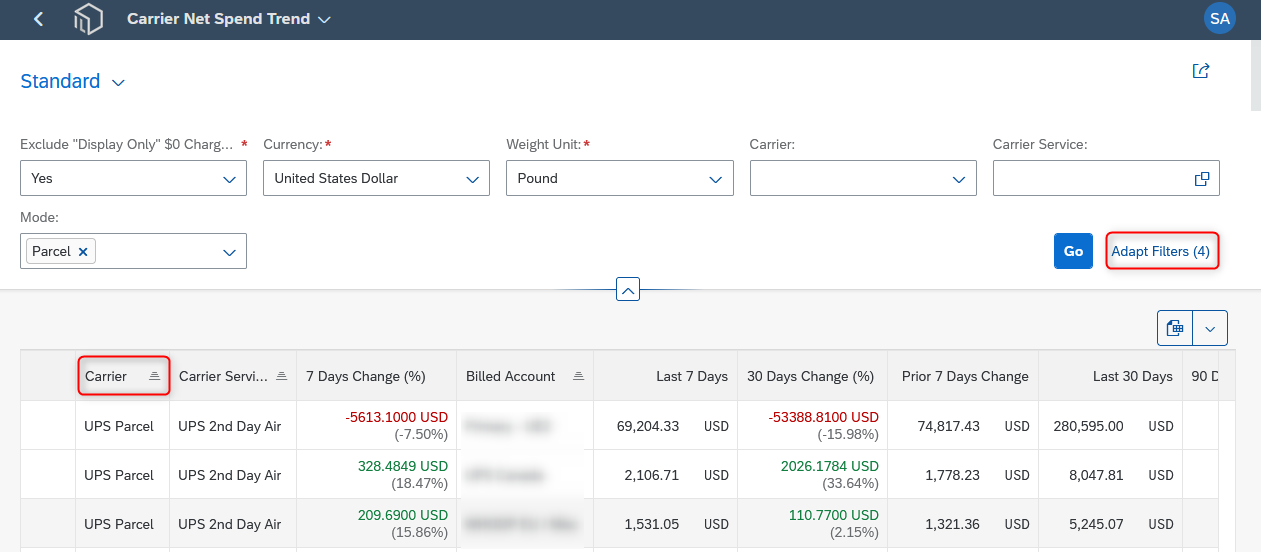Expand Carrier Net Spend Trend title menu
Screen dimensions: 1261x552
point(323,19)
